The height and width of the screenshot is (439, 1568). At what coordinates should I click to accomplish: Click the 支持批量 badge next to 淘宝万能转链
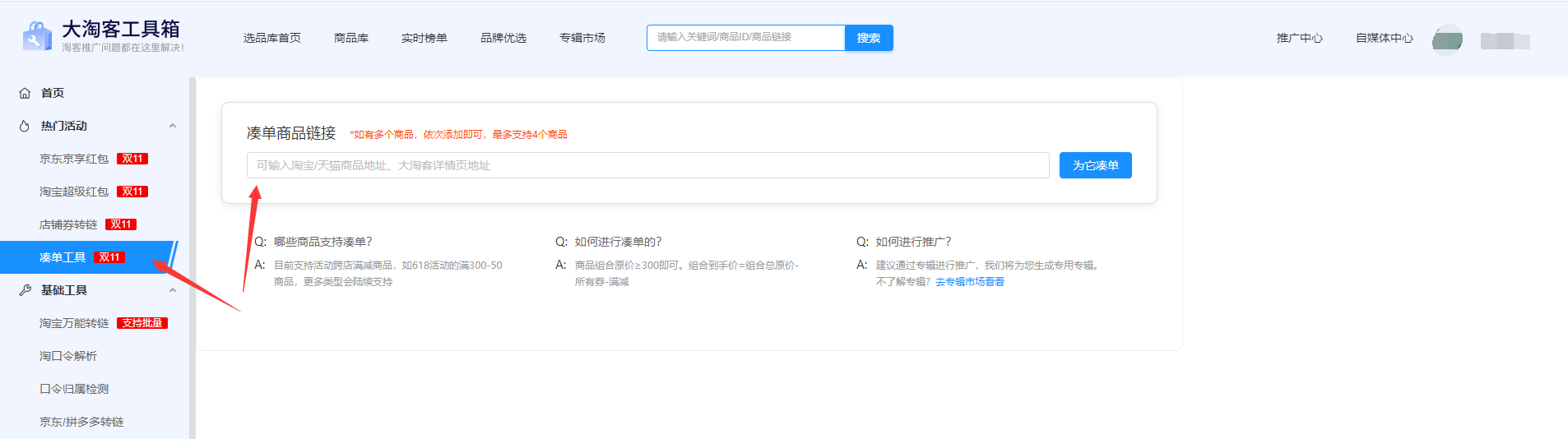point(142,323)
